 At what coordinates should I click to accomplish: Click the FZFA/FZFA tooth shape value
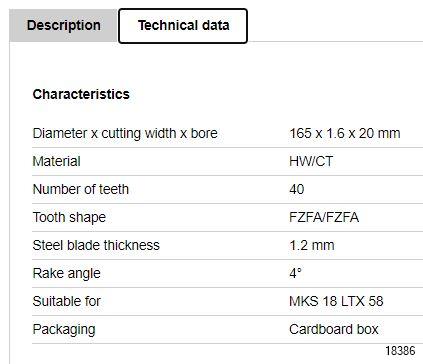(324, 218)
